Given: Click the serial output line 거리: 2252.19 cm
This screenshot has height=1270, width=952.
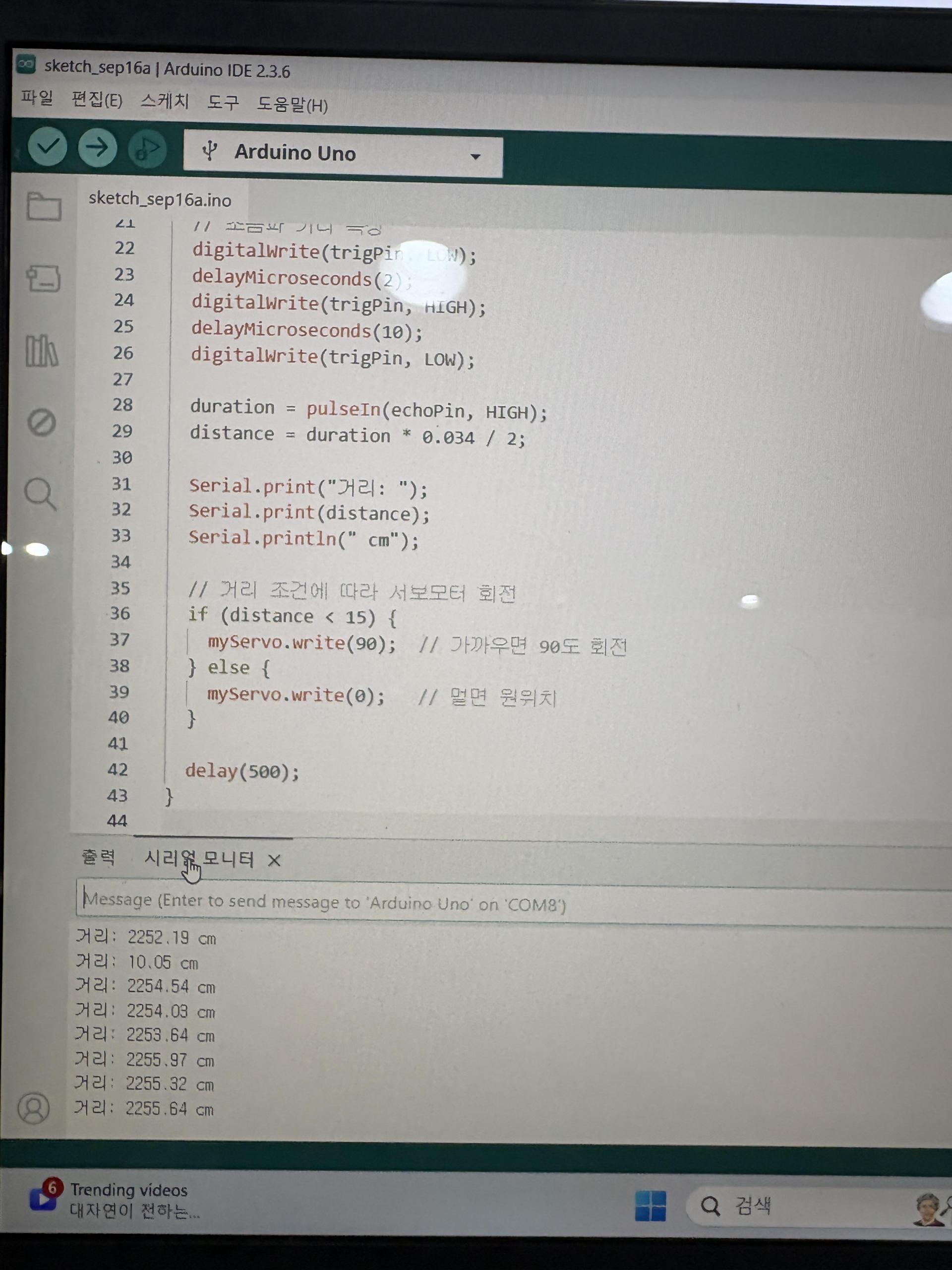Looking at the screenshot, I should point(146,938).
